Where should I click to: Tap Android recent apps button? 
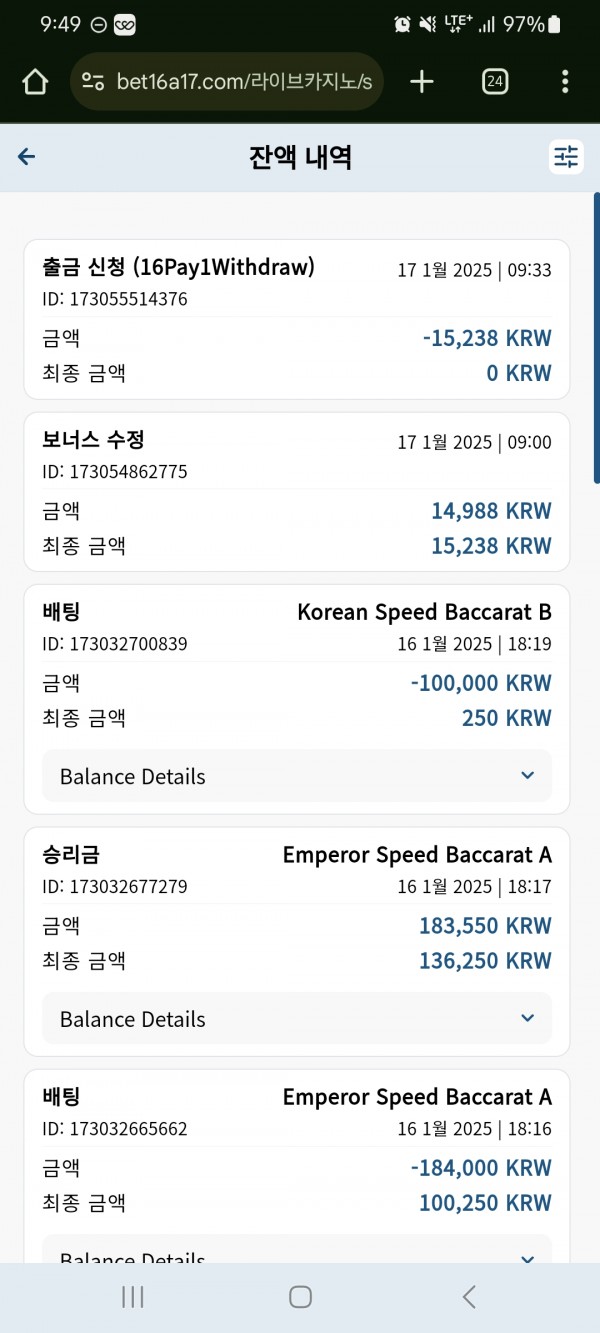click(x=133, y=1297)
